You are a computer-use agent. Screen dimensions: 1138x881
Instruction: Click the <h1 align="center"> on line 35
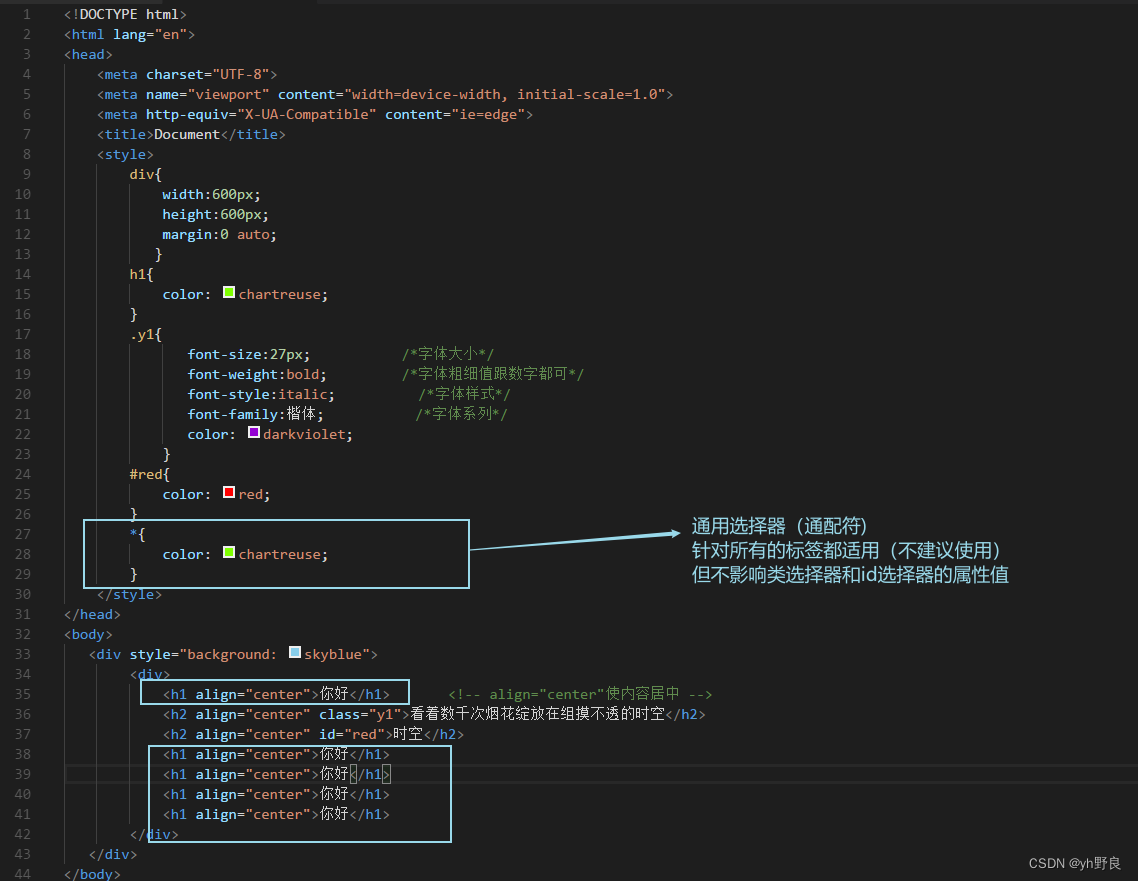[x=240, y=694]
